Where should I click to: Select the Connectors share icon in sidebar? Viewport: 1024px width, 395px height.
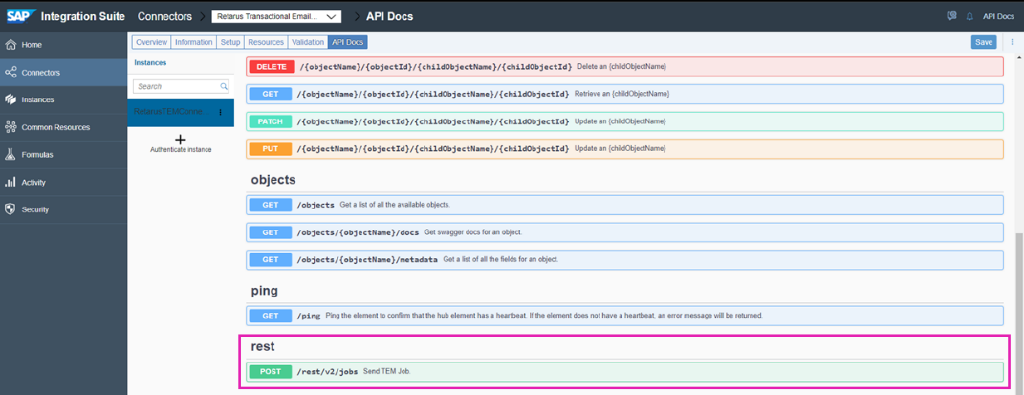click(10, 72)
